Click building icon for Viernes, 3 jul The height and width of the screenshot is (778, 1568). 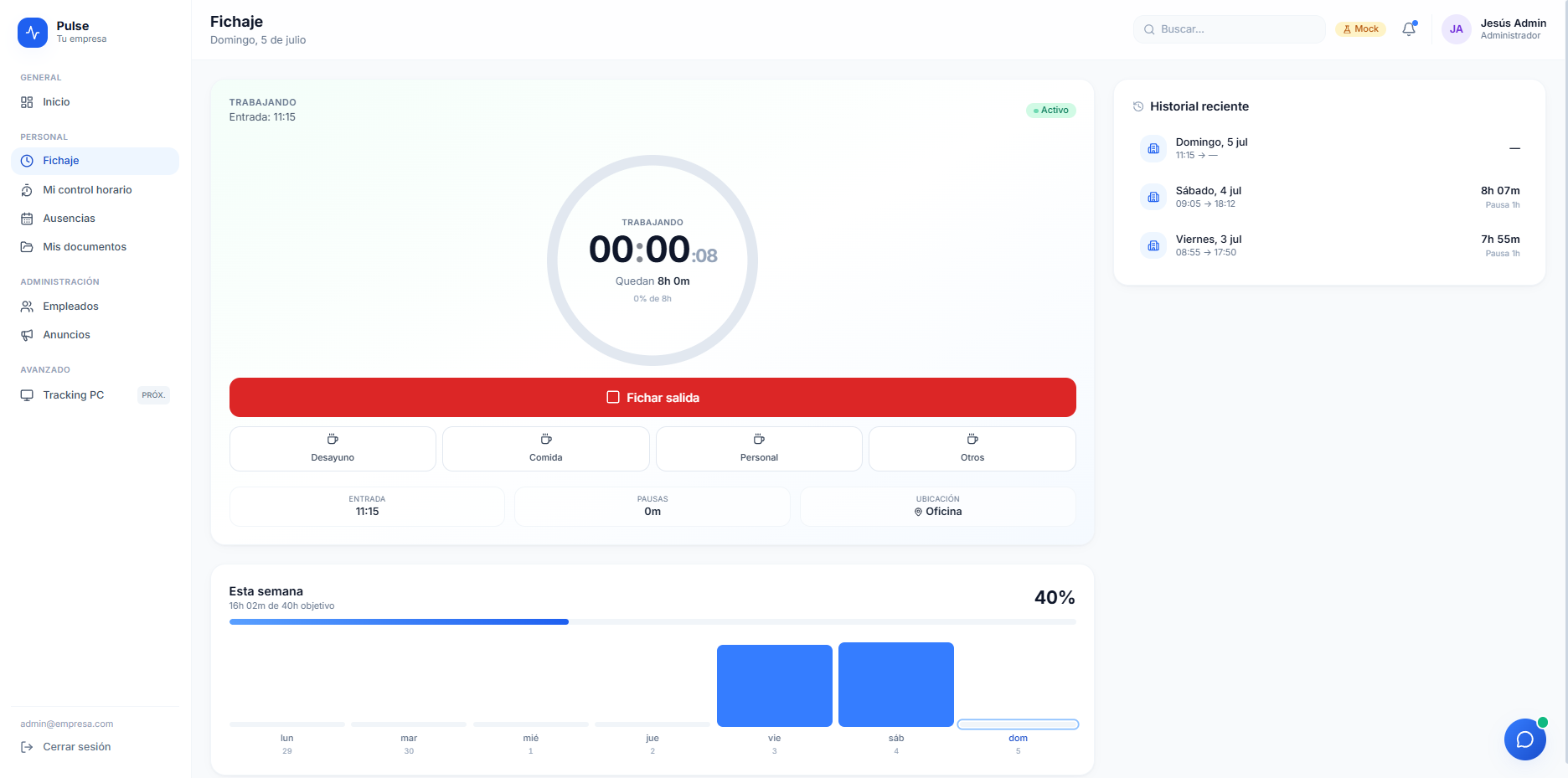pyautogui.click(x=1153, y=245)
